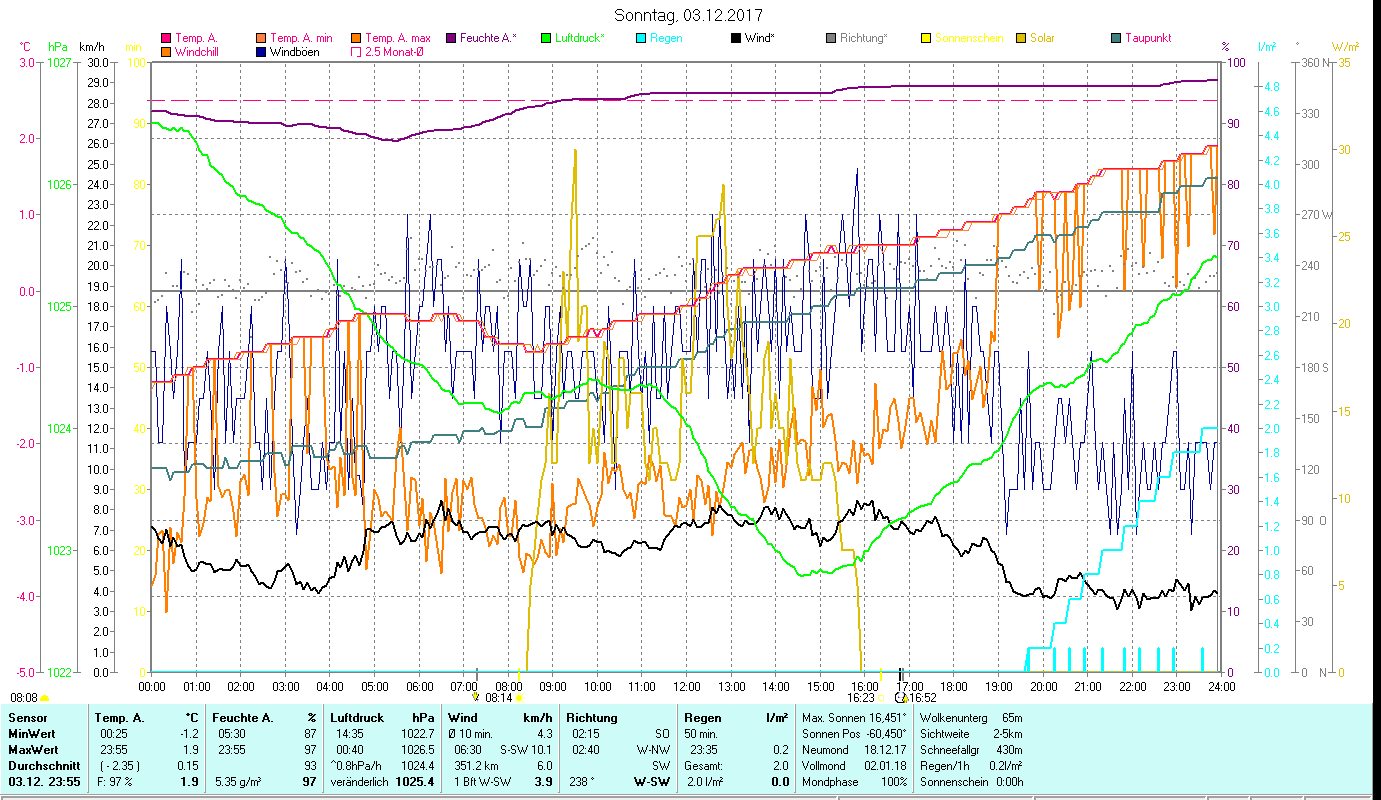Click the Sichtweite 2-5km entry
1381x800 pixels.
(x=970, y=734)
